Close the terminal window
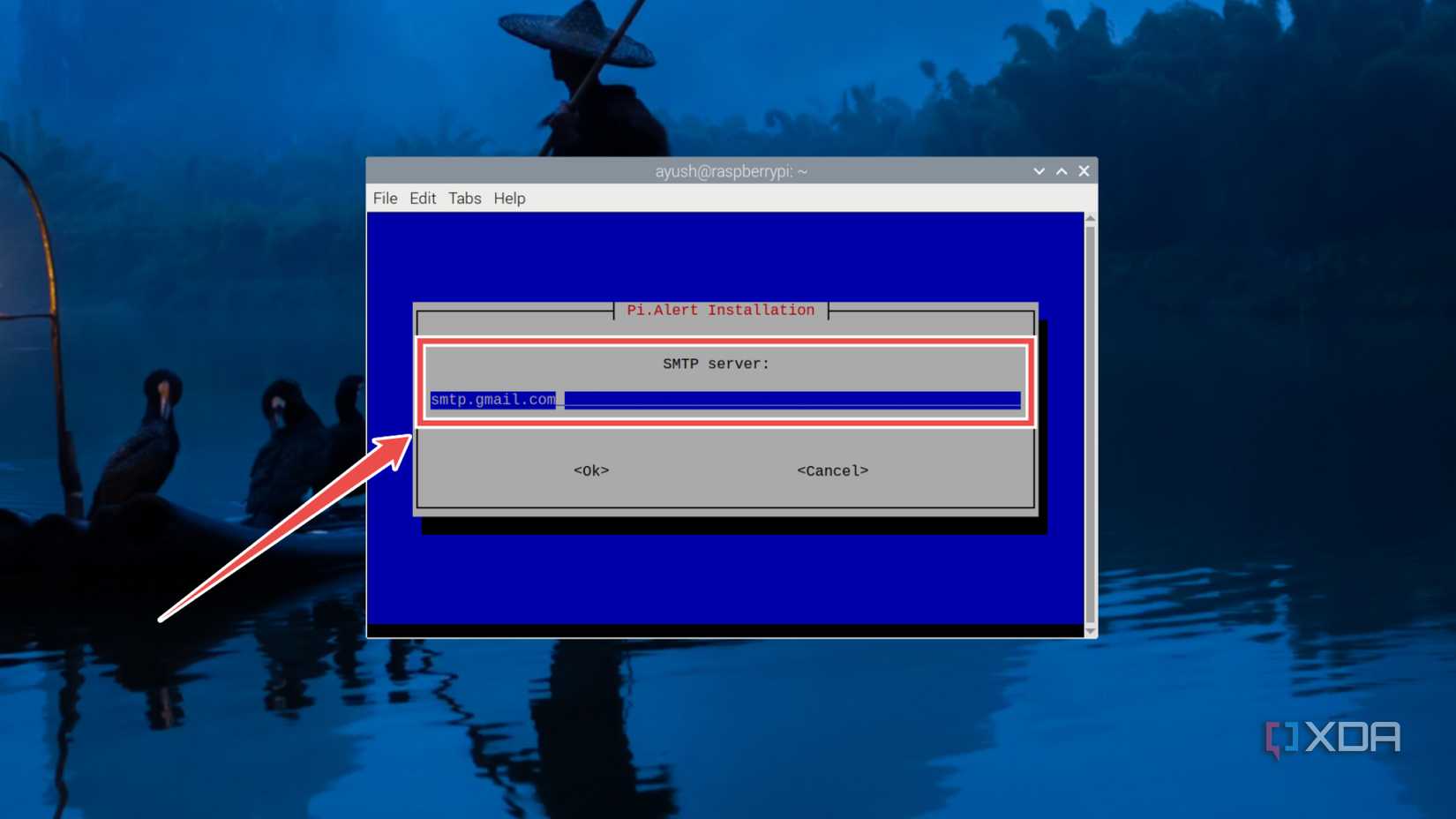This screenshot has width=1456, height=819. 1084,170
